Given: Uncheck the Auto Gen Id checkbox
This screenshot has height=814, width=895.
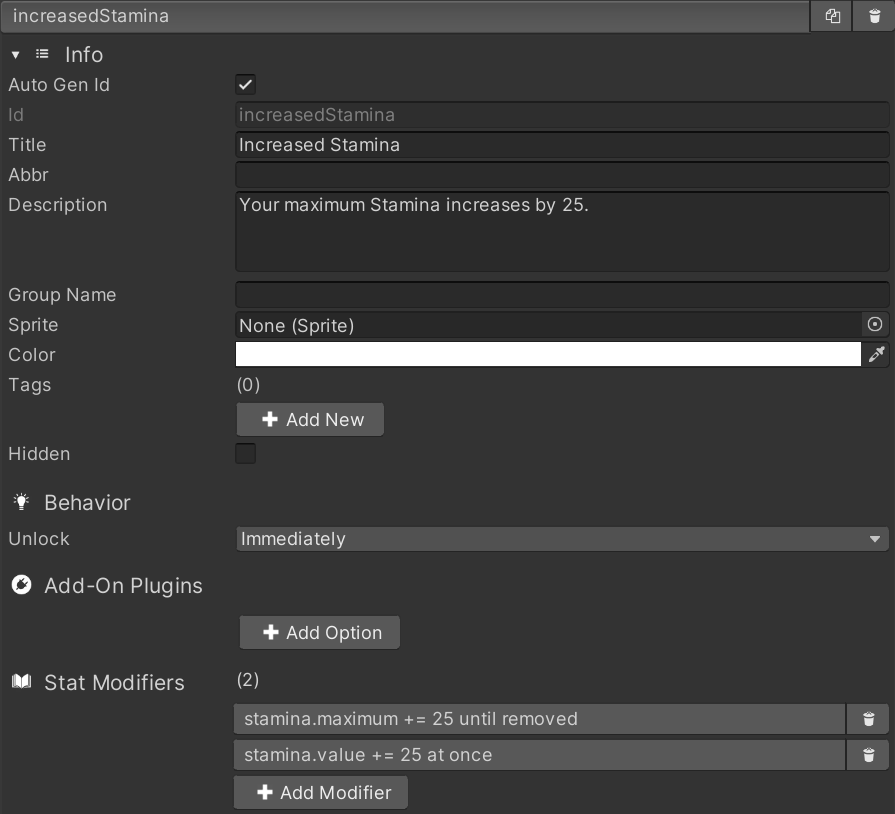Looking at the screenshot, I should coord(245,85).
